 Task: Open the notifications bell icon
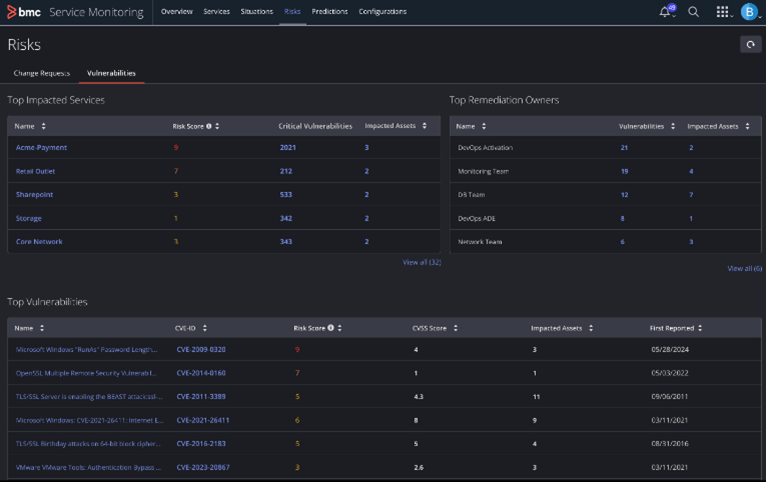click(665, 12)
